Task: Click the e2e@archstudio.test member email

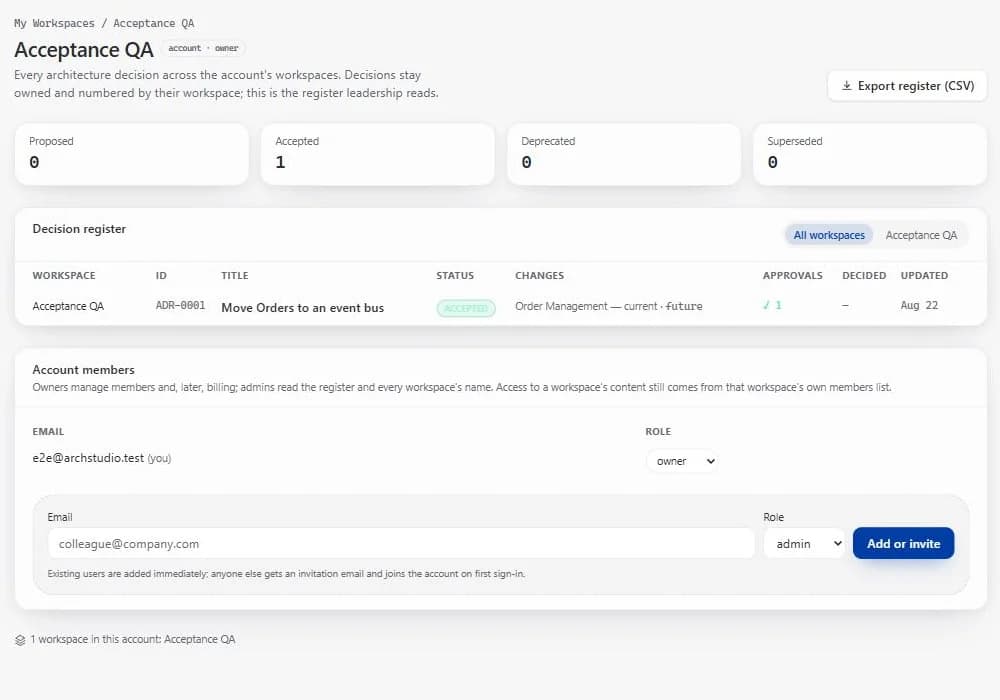Action: pos(88,458)
